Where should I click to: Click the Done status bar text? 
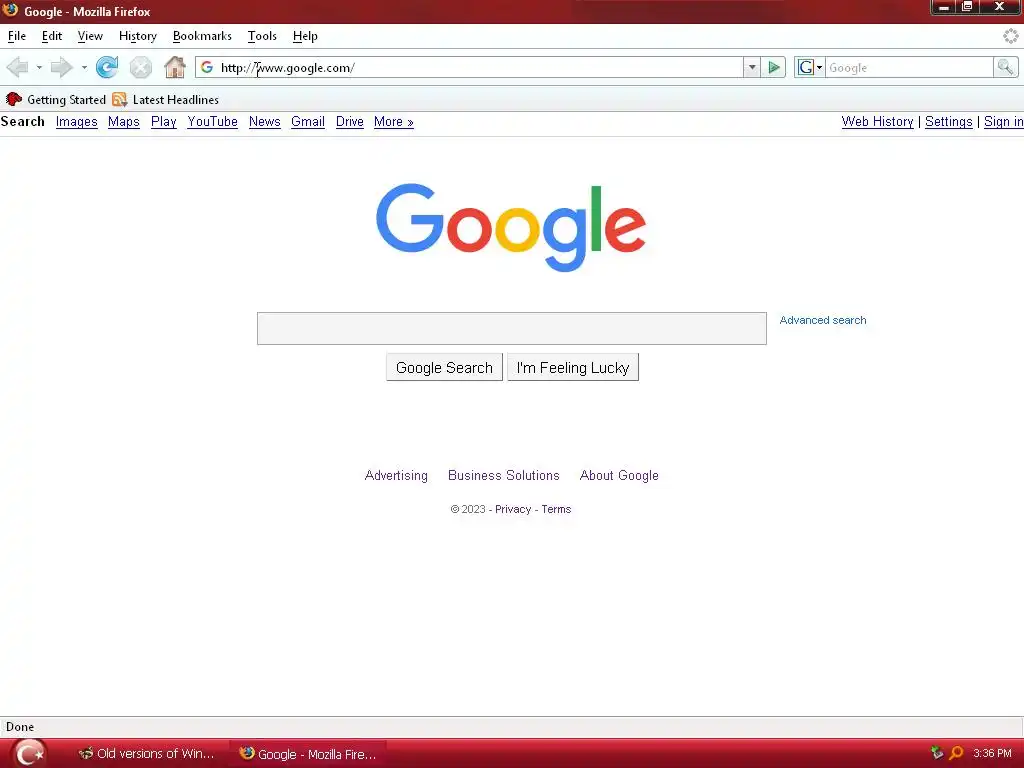[x=20, y=727]
